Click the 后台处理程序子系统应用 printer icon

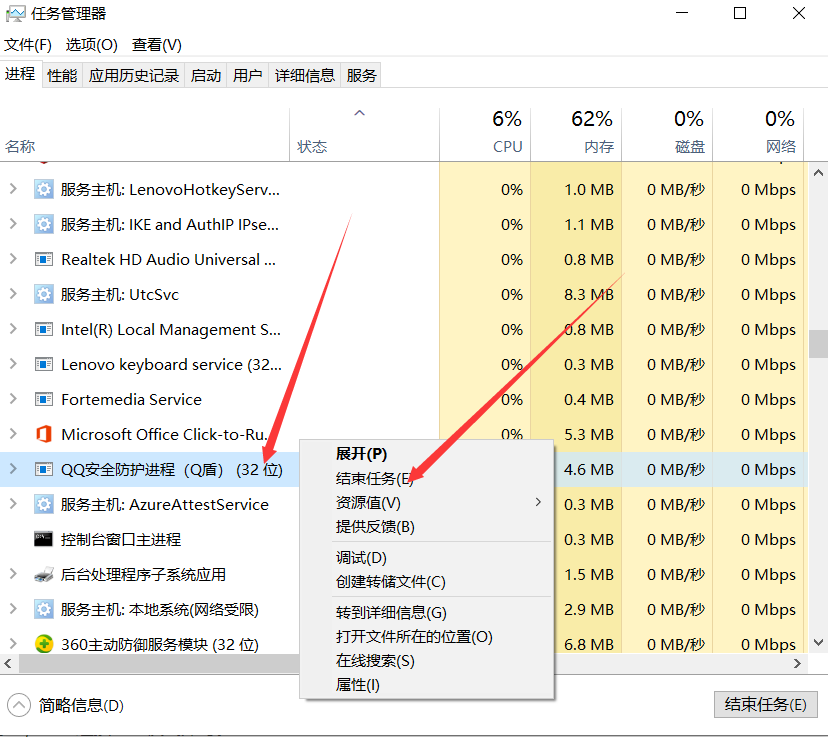click(44, 574)
